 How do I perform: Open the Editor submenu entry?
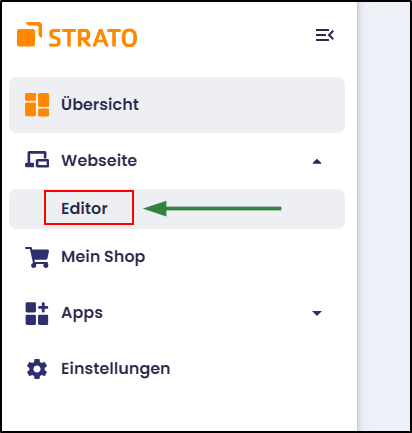pos(177,209)
